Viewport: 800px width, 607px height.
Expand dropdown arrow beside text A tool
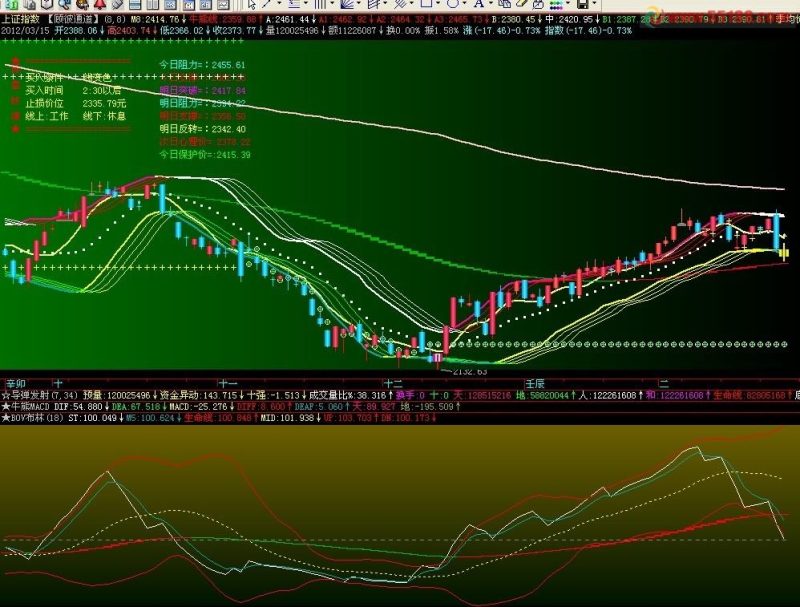[490, 3]
